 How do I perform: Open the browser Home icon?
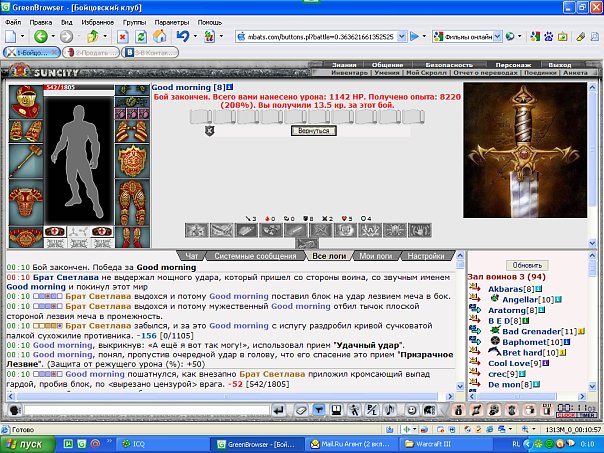click(159, 37)
